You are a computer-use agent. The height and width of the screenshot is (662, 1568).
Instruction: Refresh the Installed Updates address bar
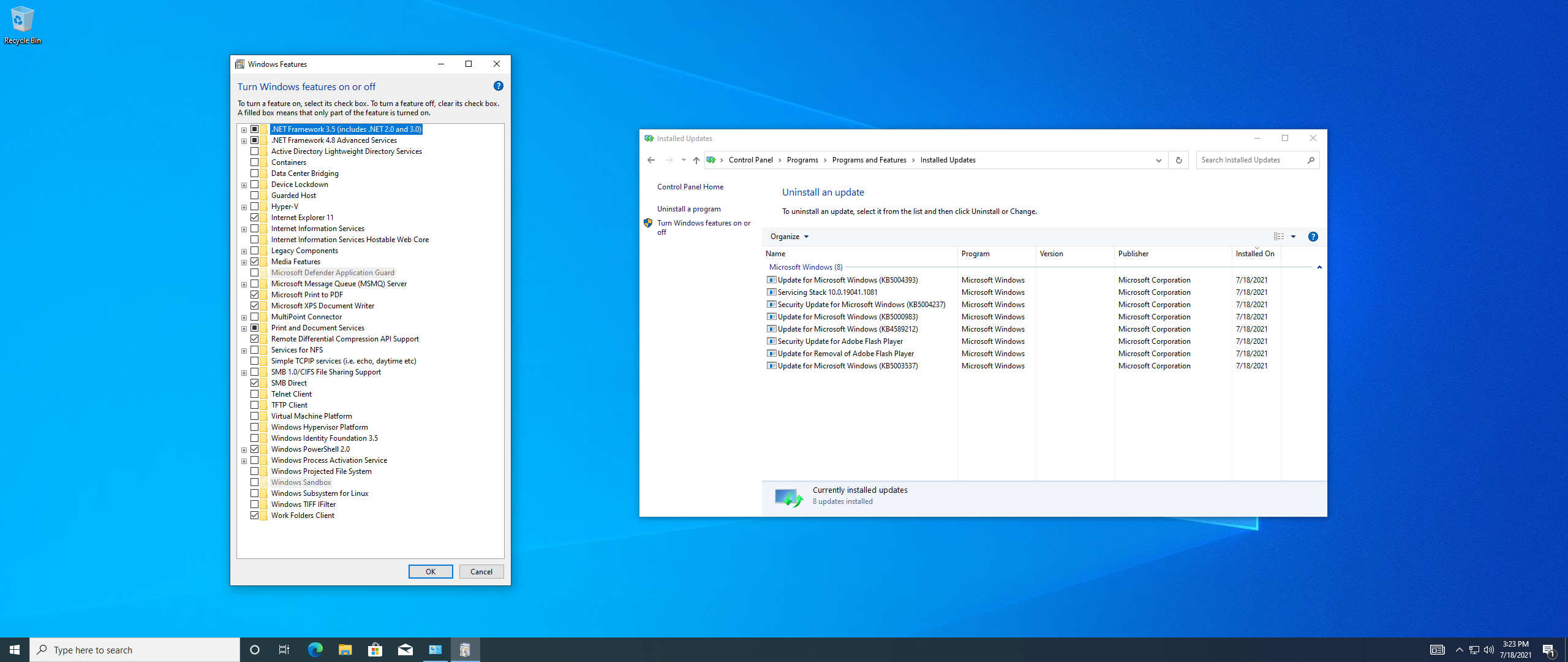click(1178, 160)
